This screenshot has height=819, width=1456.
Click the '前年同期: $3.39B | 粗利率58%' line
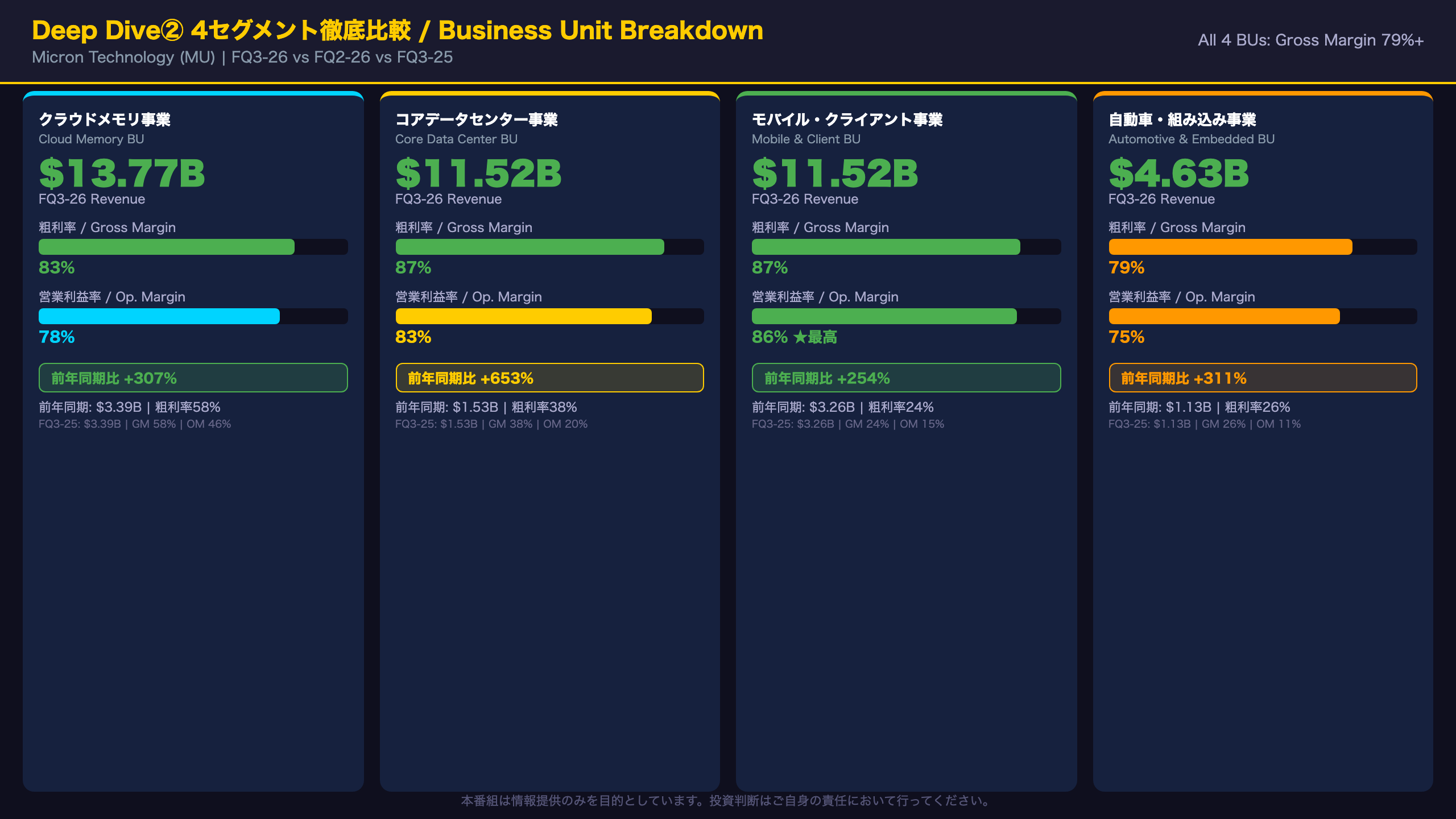[130, 407]
